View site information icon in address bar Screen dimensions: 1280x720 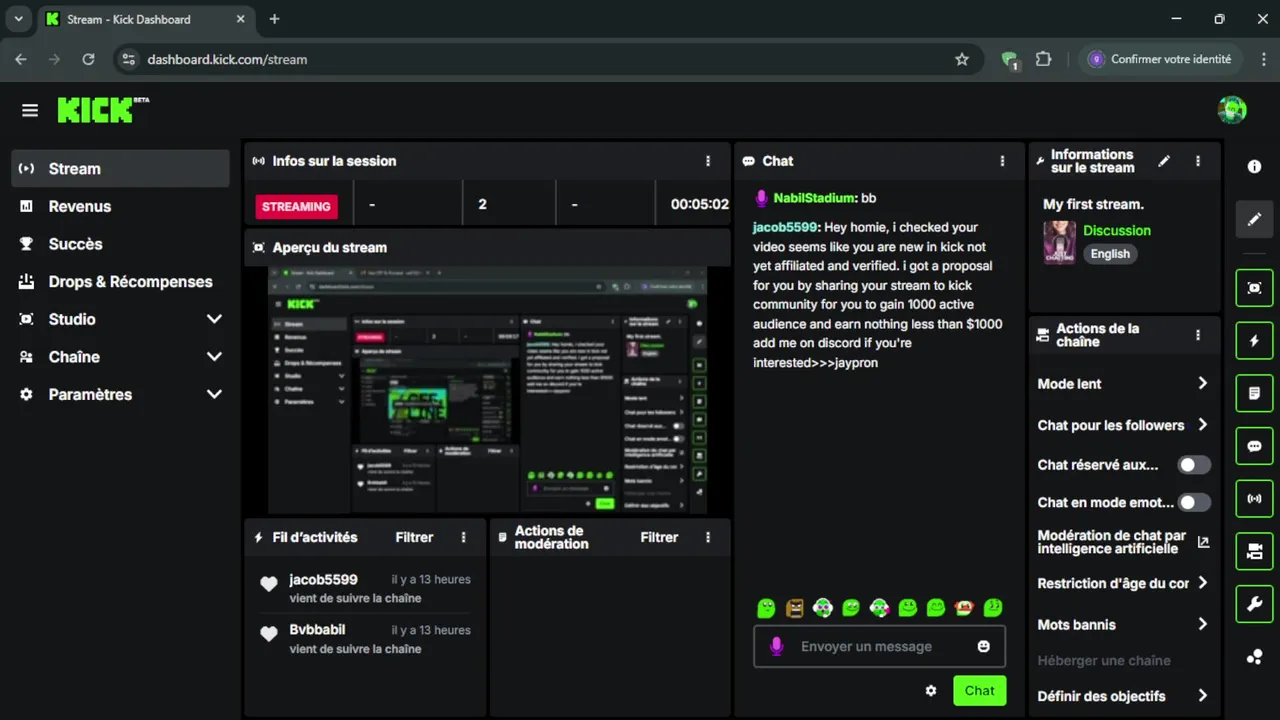(128, 59)
